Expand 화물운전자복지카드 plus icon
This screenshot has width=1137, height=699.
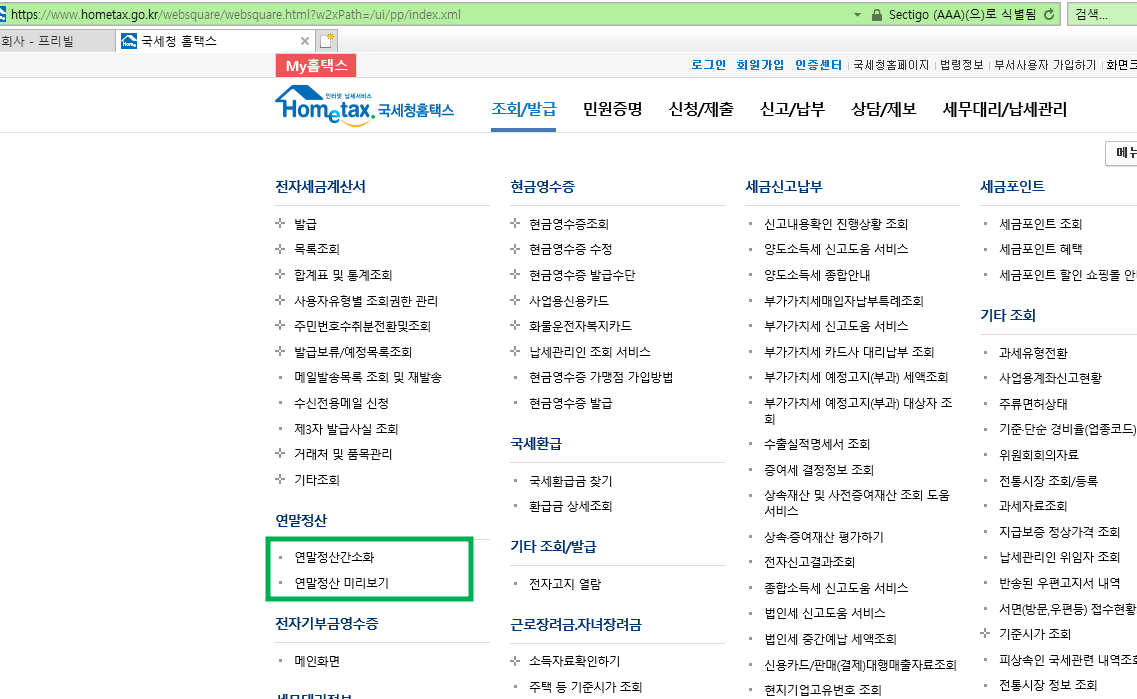(515, 326)
